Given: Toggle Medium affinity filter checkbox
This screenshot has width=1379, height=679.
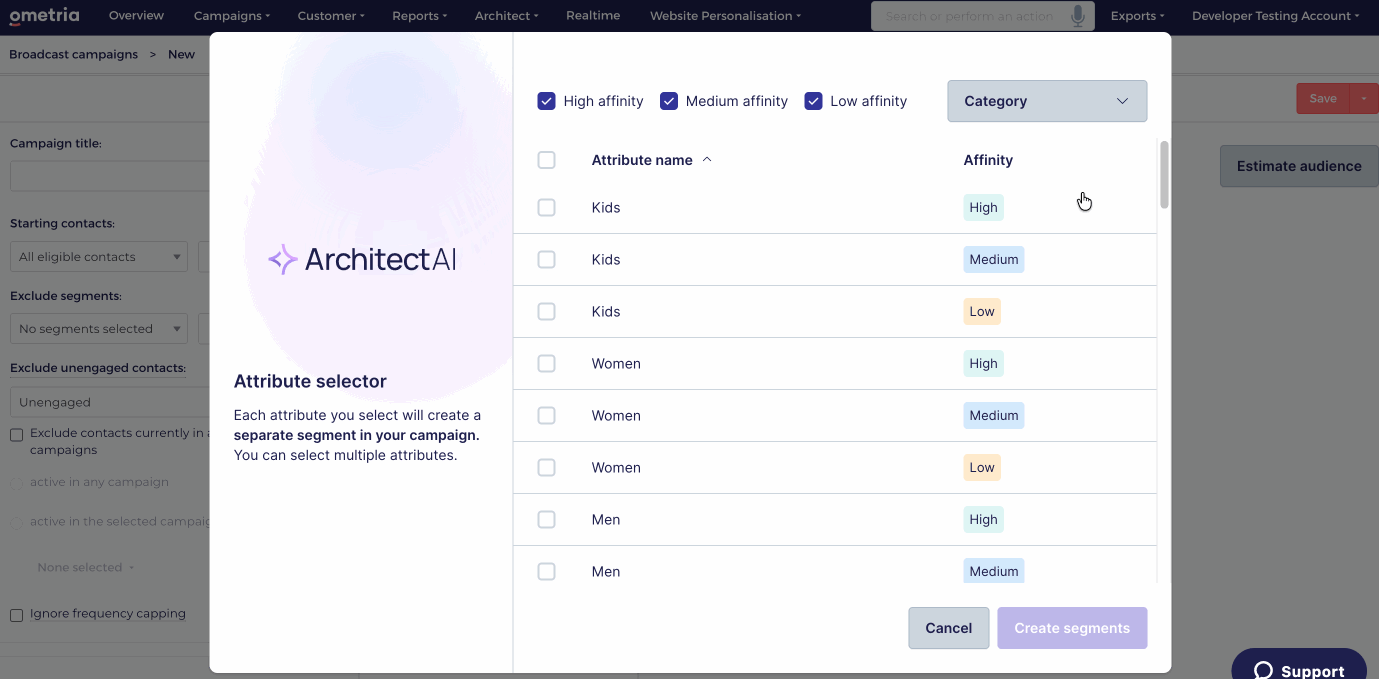Looking at the screenshot, I should point(669,101).
